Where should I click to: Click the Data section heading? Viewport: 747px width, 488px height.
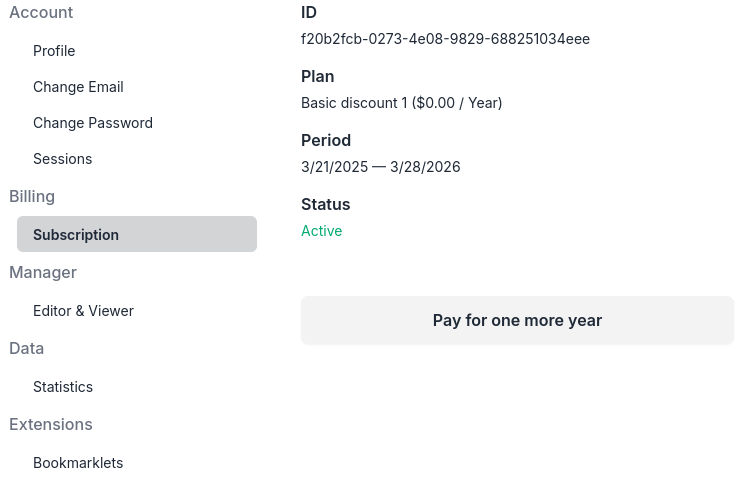click(x=26, y=349)
